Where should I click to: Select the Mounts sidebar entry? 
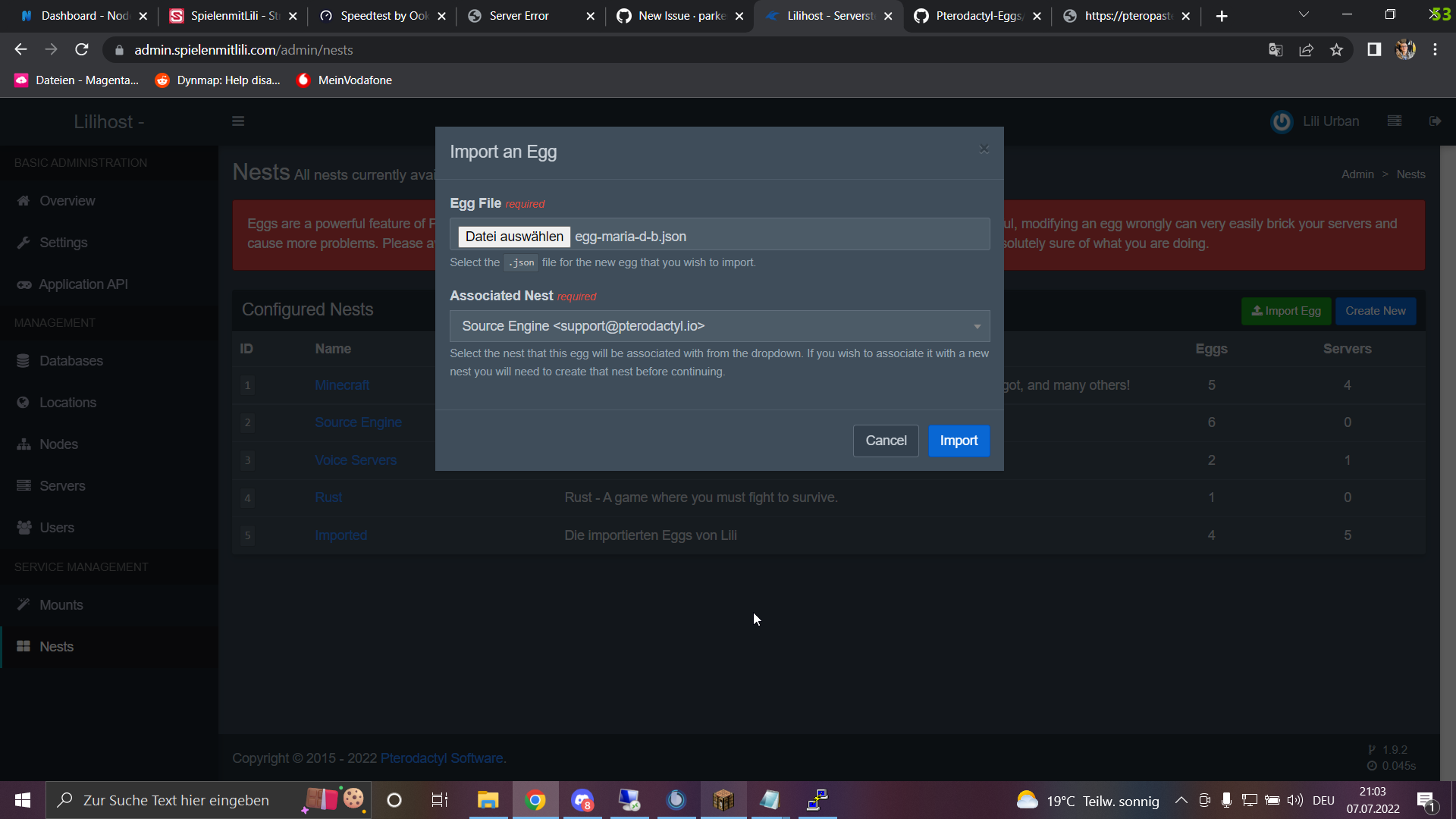click(x=61, y=604)
